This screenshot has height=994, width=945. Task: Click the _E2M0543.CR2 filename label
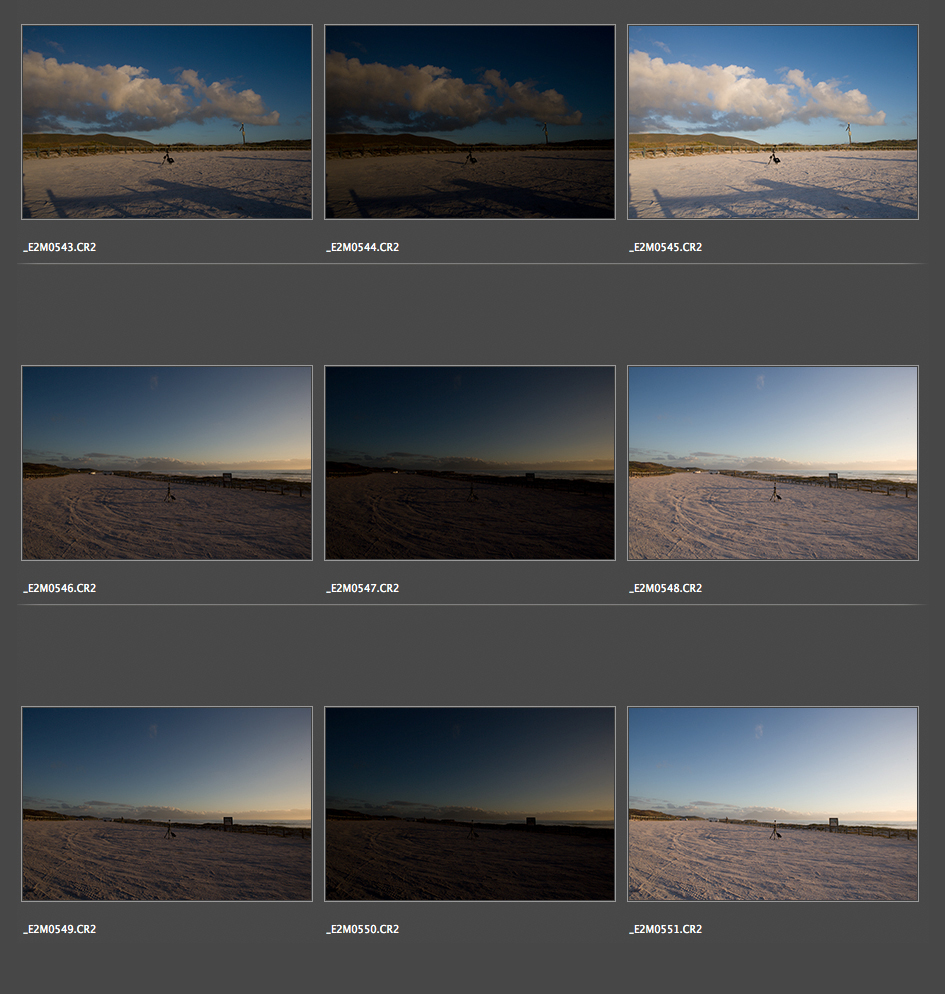(x=59, y=247)
